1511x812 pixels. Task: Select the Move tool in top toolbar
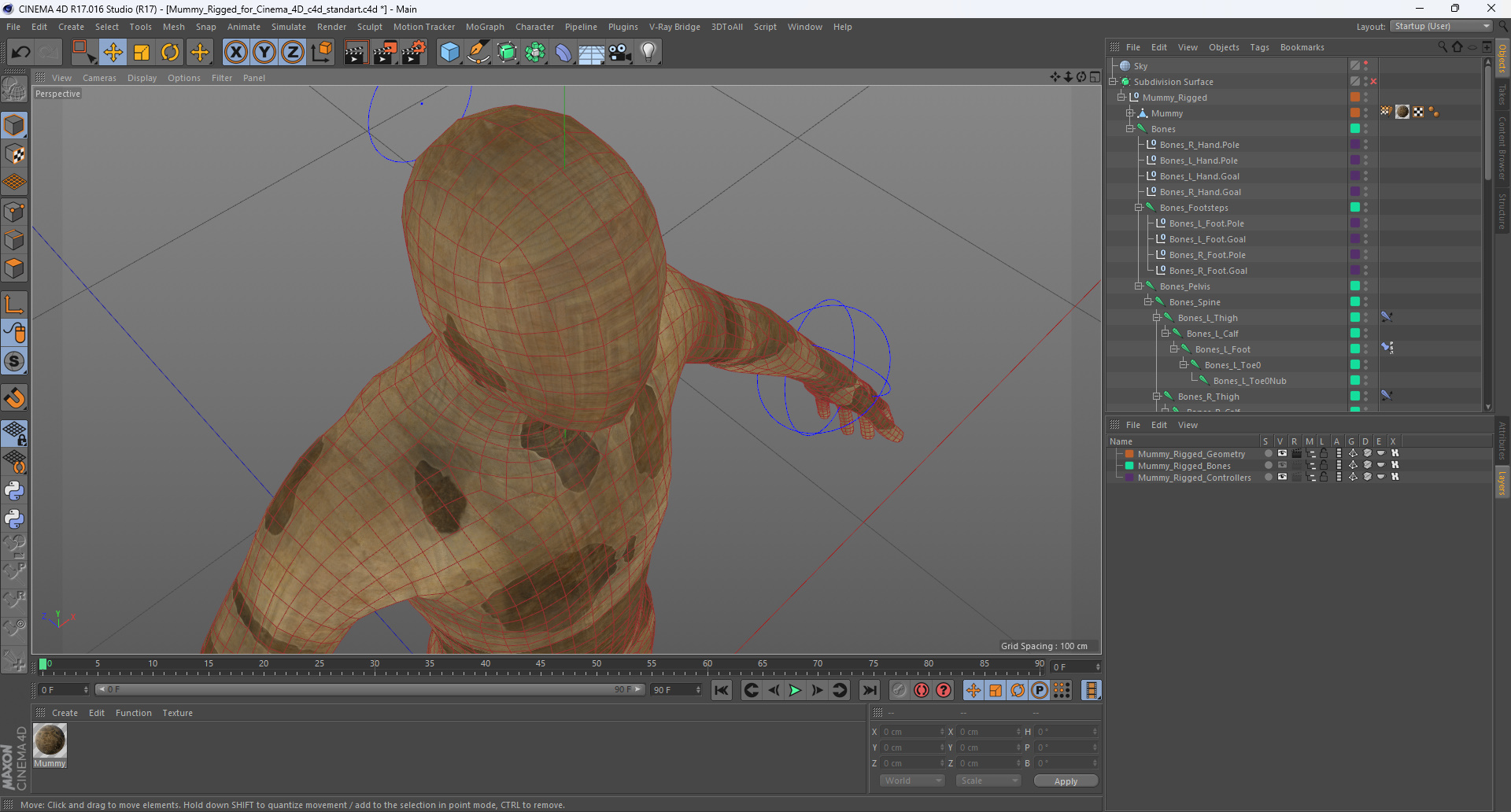point(113,53)
